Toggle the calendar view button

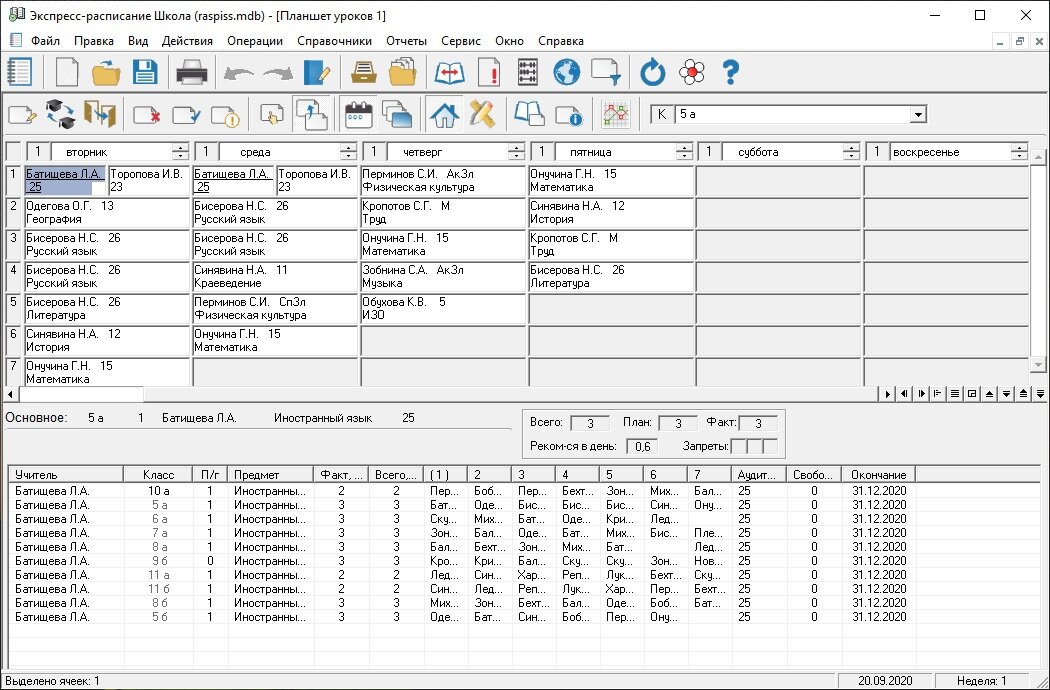click(x=358, y=115)
